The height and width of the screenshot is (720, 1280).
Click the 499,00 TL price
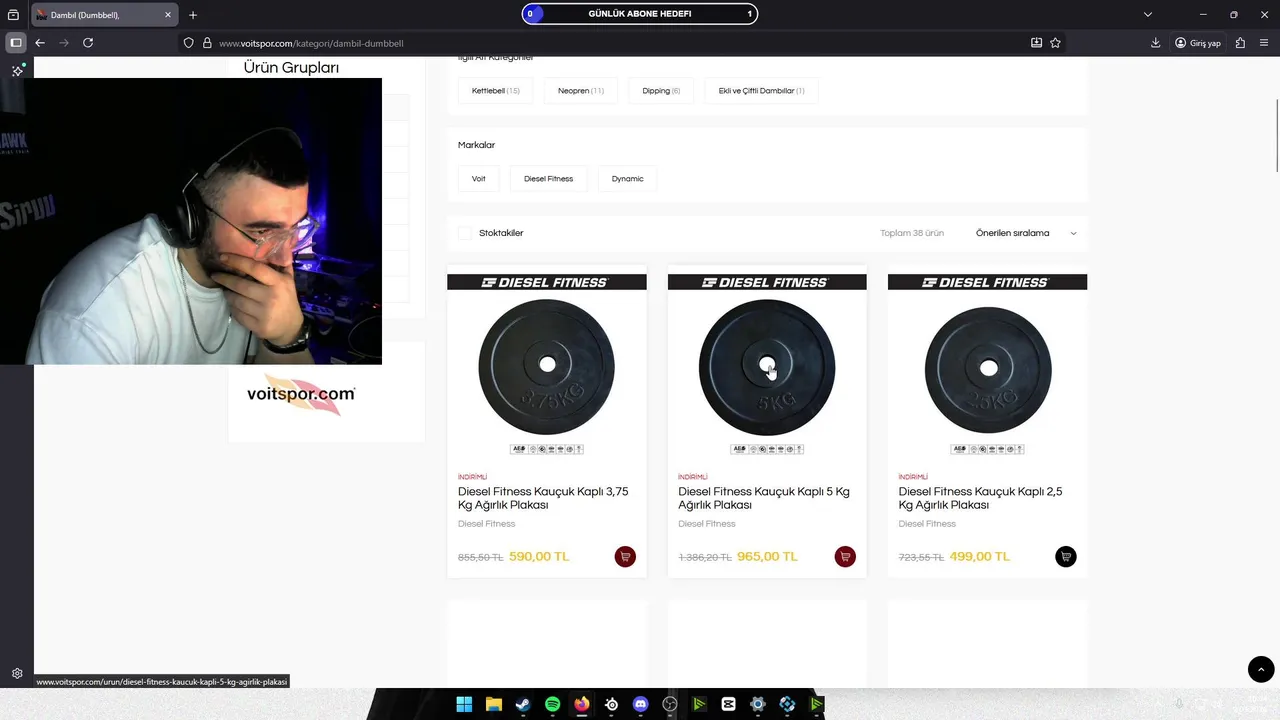pyautogui.click(x=980, y=557)
